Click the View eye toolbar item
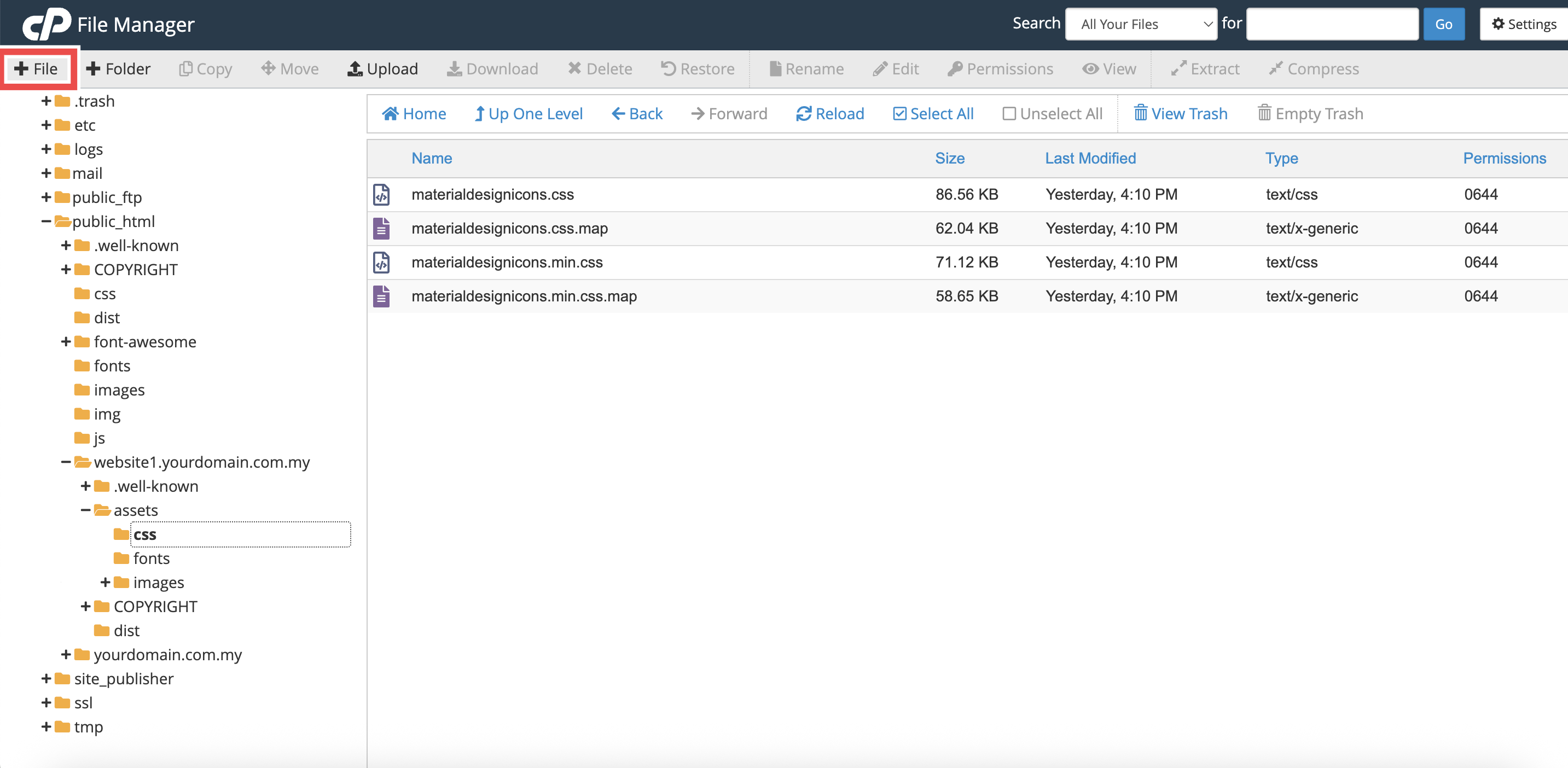 1109,69
